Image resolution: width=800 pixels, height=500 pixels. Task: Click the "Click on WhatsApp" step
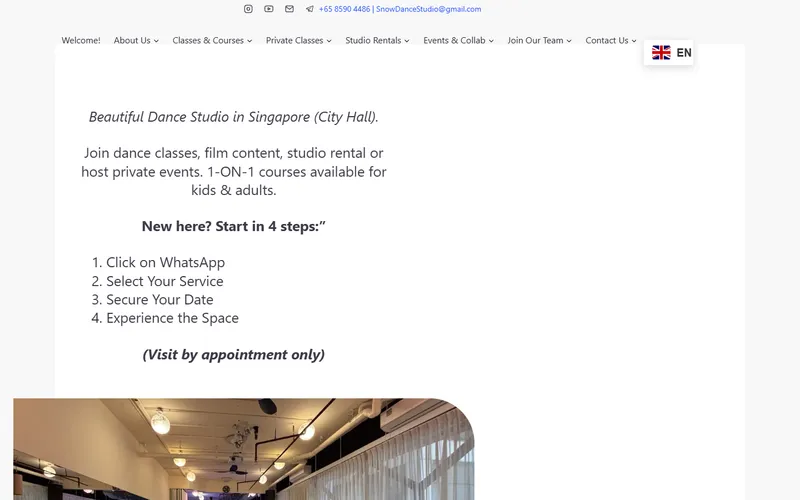165,262
